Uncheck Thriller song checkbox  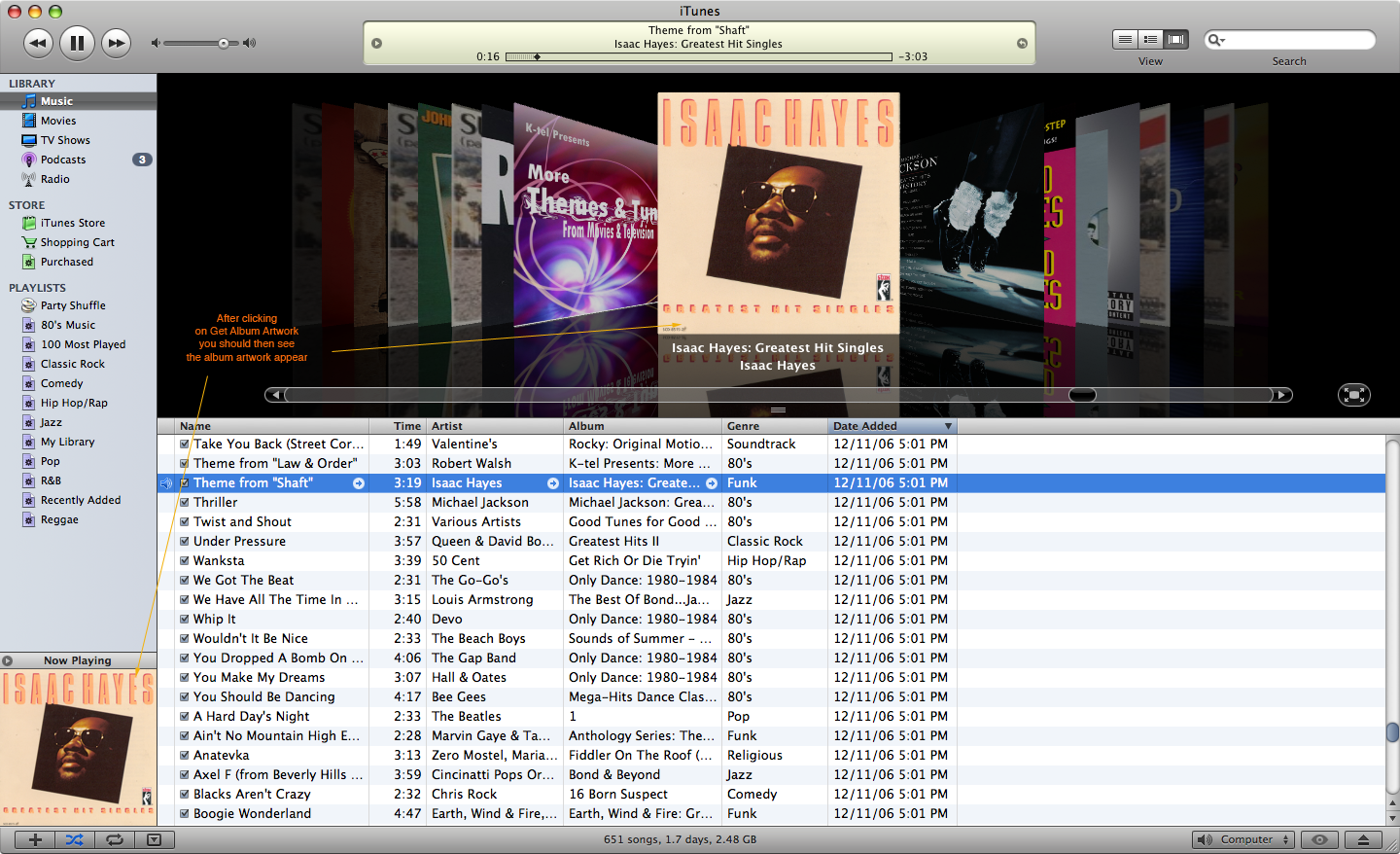[x=184, y=502]
